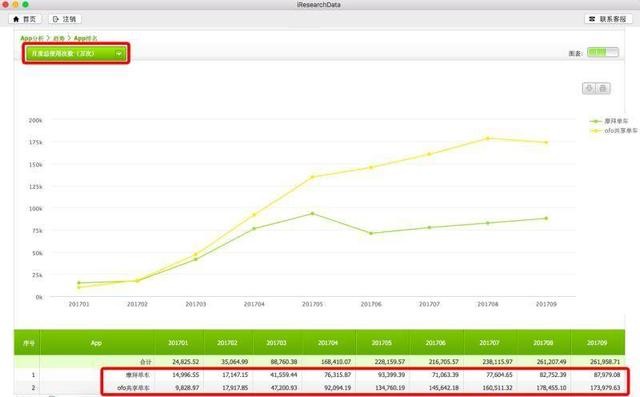
Task: Click 摩拜 green line point at 201706
Action: pyautogui.click(x=371, y=233)
